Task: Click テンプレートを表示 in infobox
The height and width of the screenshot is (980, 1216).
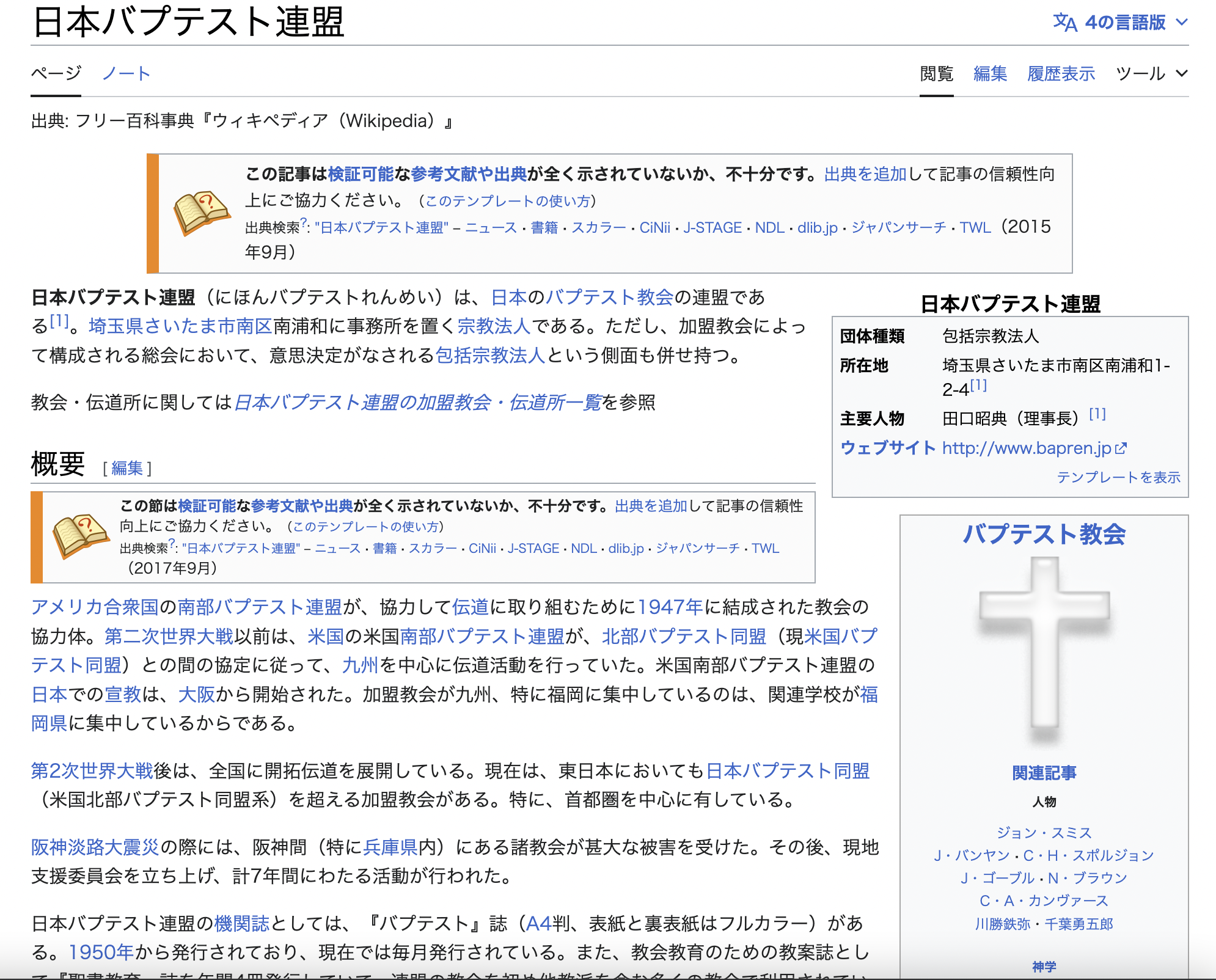Action: tap(1118, 477)
